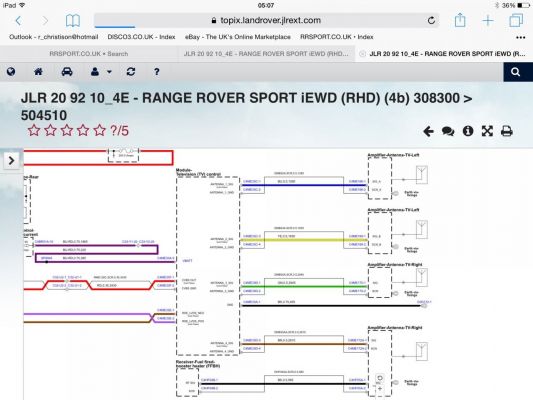Open help with the question mark icon

click(x=156, y=72)
